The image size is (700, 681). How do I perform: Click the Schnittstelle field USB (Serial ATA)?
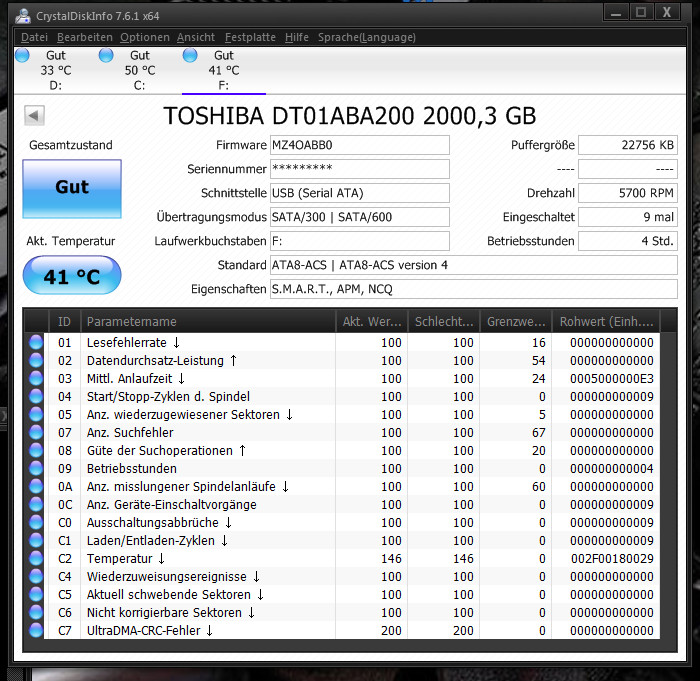[359, 193]
